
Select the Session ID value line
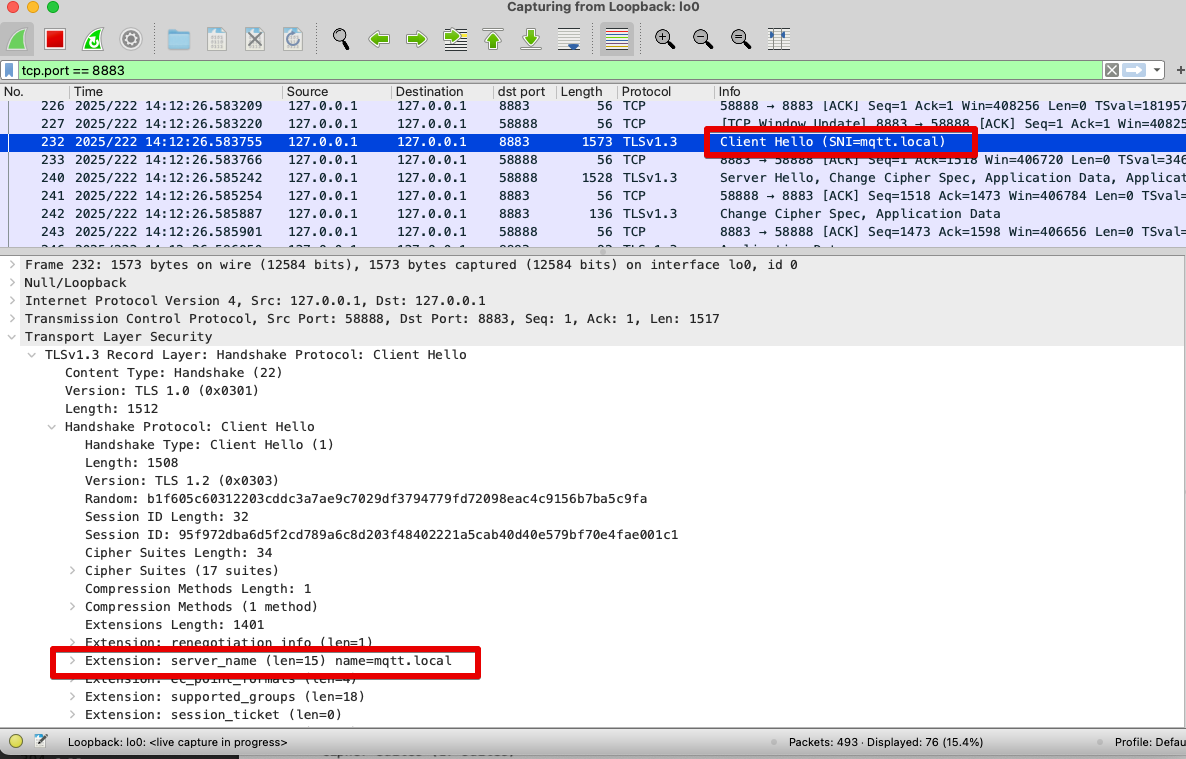tap(381, 534)
